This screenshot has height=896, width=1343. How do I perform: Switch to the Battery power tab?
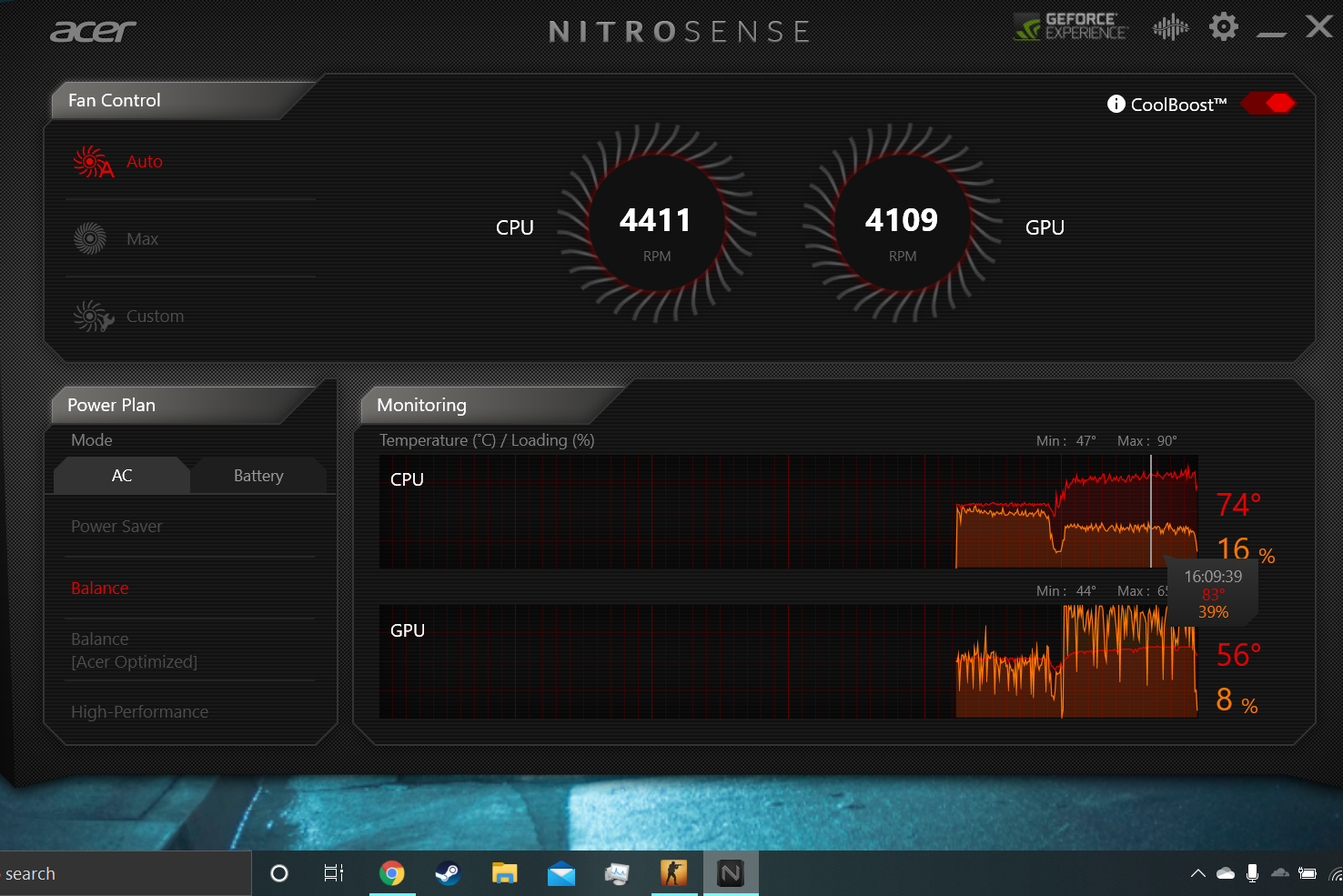point(258,476)
